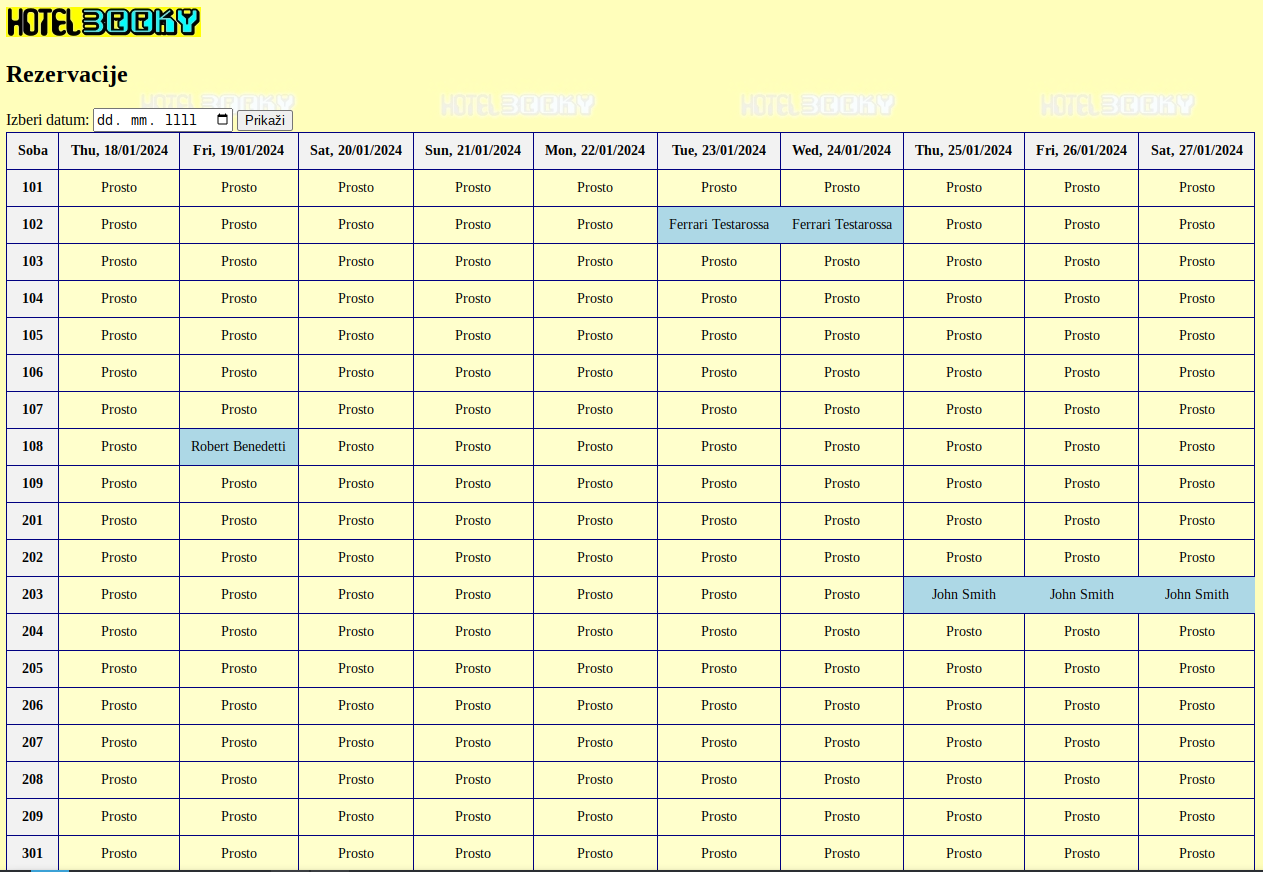The image size is (1263, 872).
Task: Click the Soba column header
Action: pos(33,151)
